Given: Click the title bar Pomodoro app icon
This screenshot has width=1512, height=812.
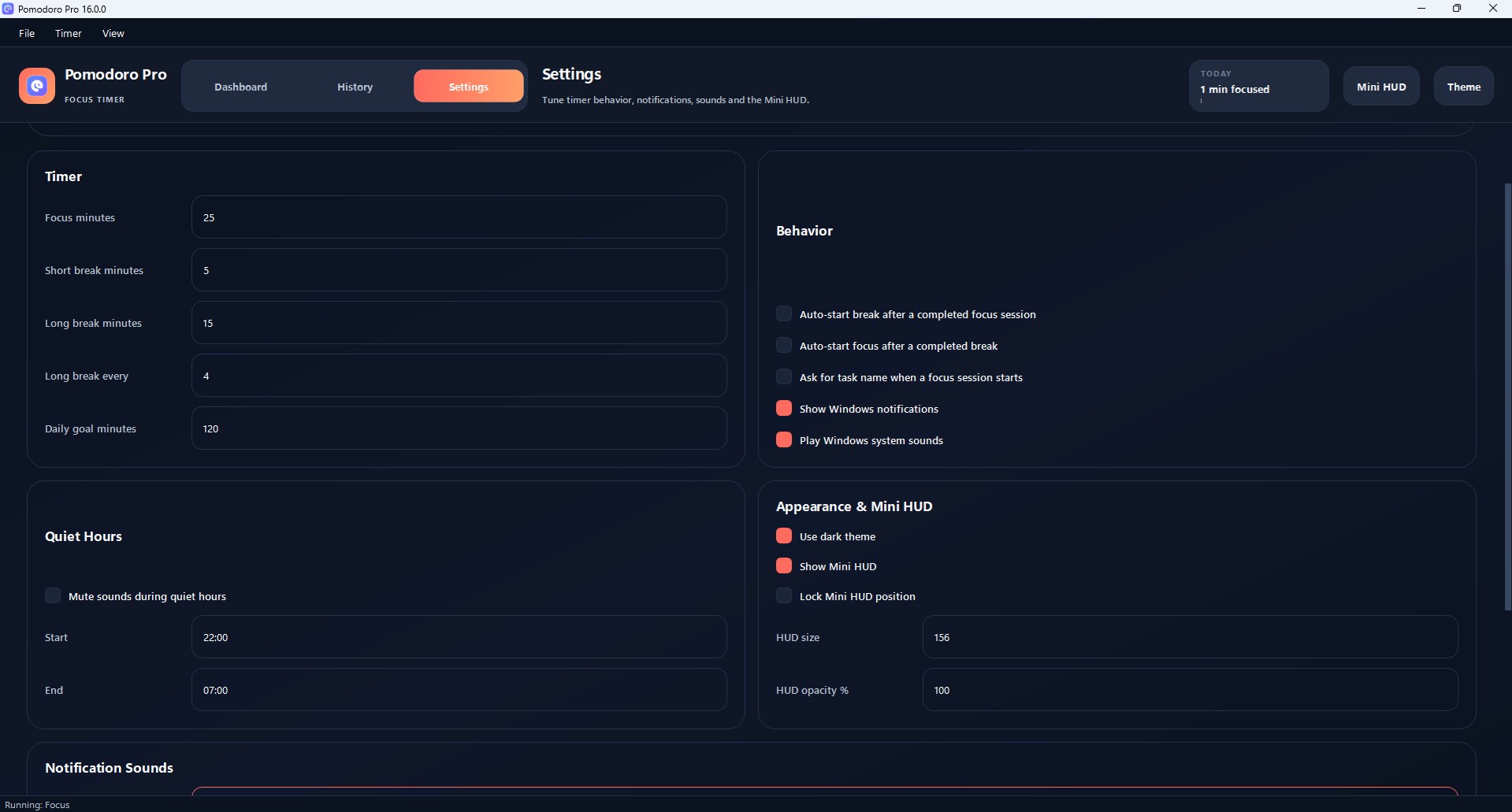Looking at the screenshot, I should 8,9.
